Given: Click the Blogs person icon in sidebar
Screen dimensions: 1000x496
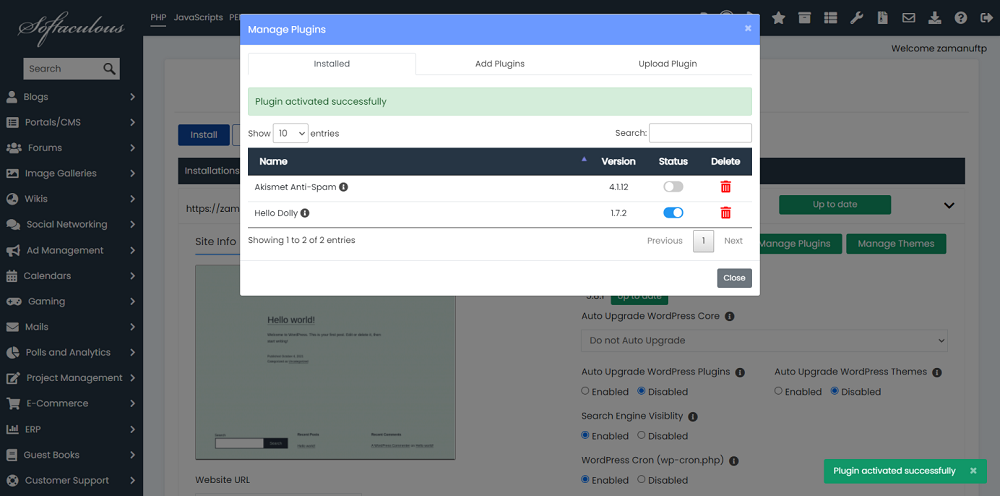Looking at the screenshot, I should point(11,97).
